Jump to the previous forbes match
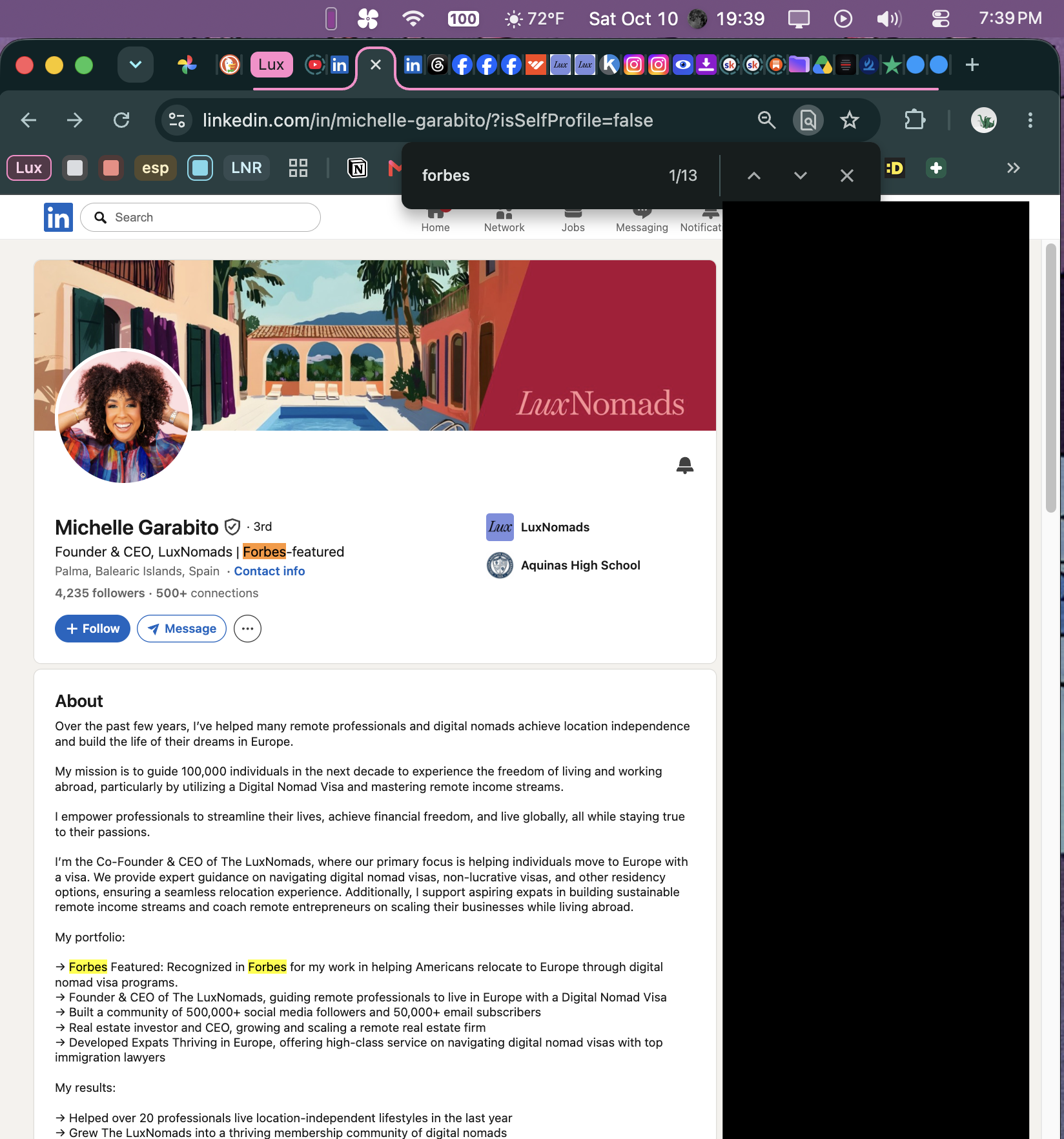The image size is (1064, 1139). point(753,176)
